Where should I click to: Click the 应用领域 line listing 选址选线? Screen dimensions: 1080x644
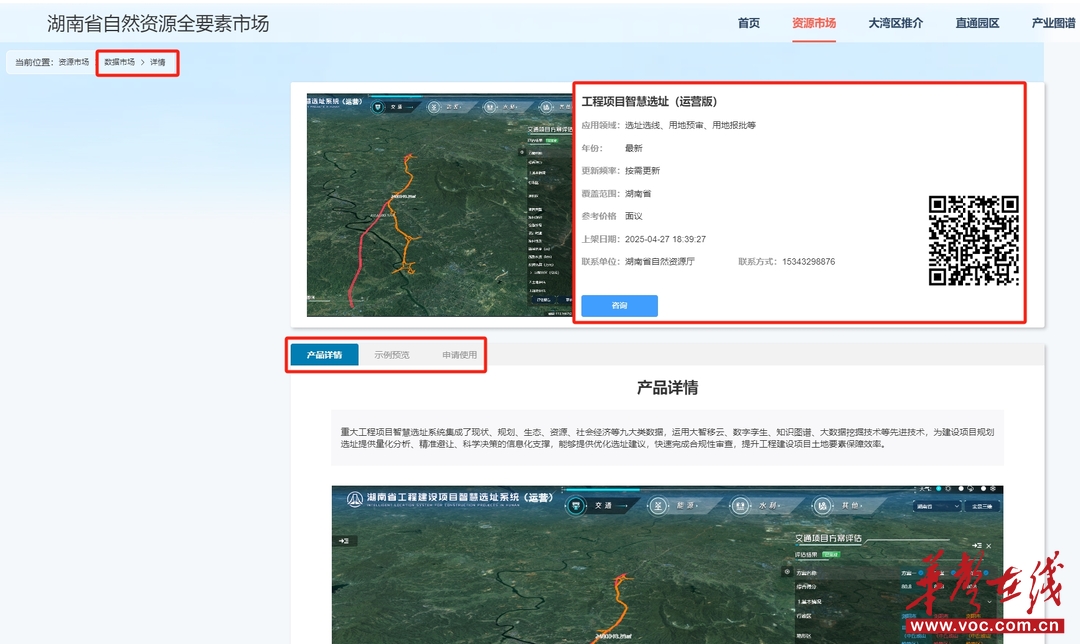(x=668, y=125)
